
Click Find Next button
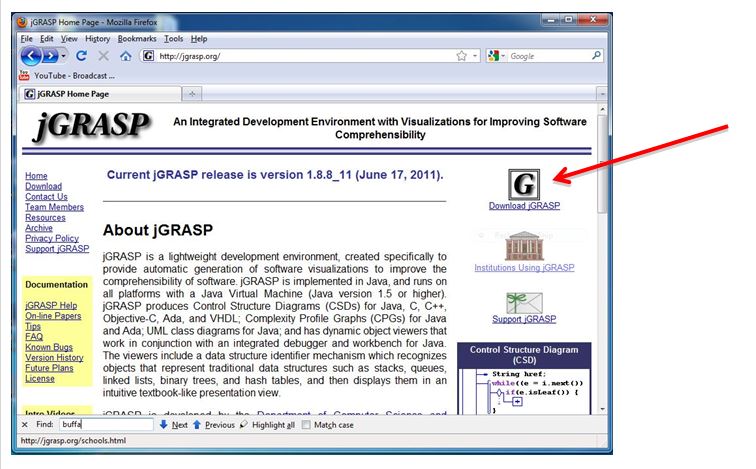[x=173, y=424]
